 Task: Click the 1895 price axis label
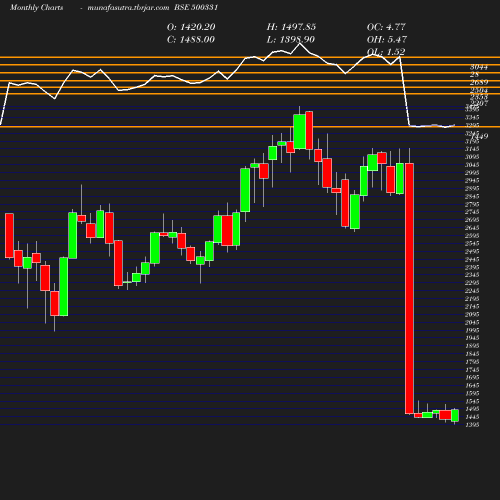coord(472,346)
